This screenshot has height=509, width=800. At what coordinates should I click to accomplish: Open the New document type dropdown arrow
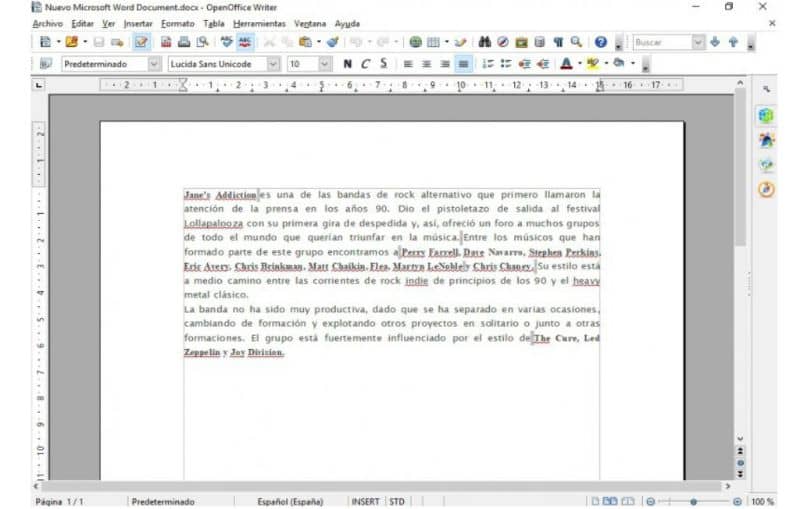coord(58,42)
